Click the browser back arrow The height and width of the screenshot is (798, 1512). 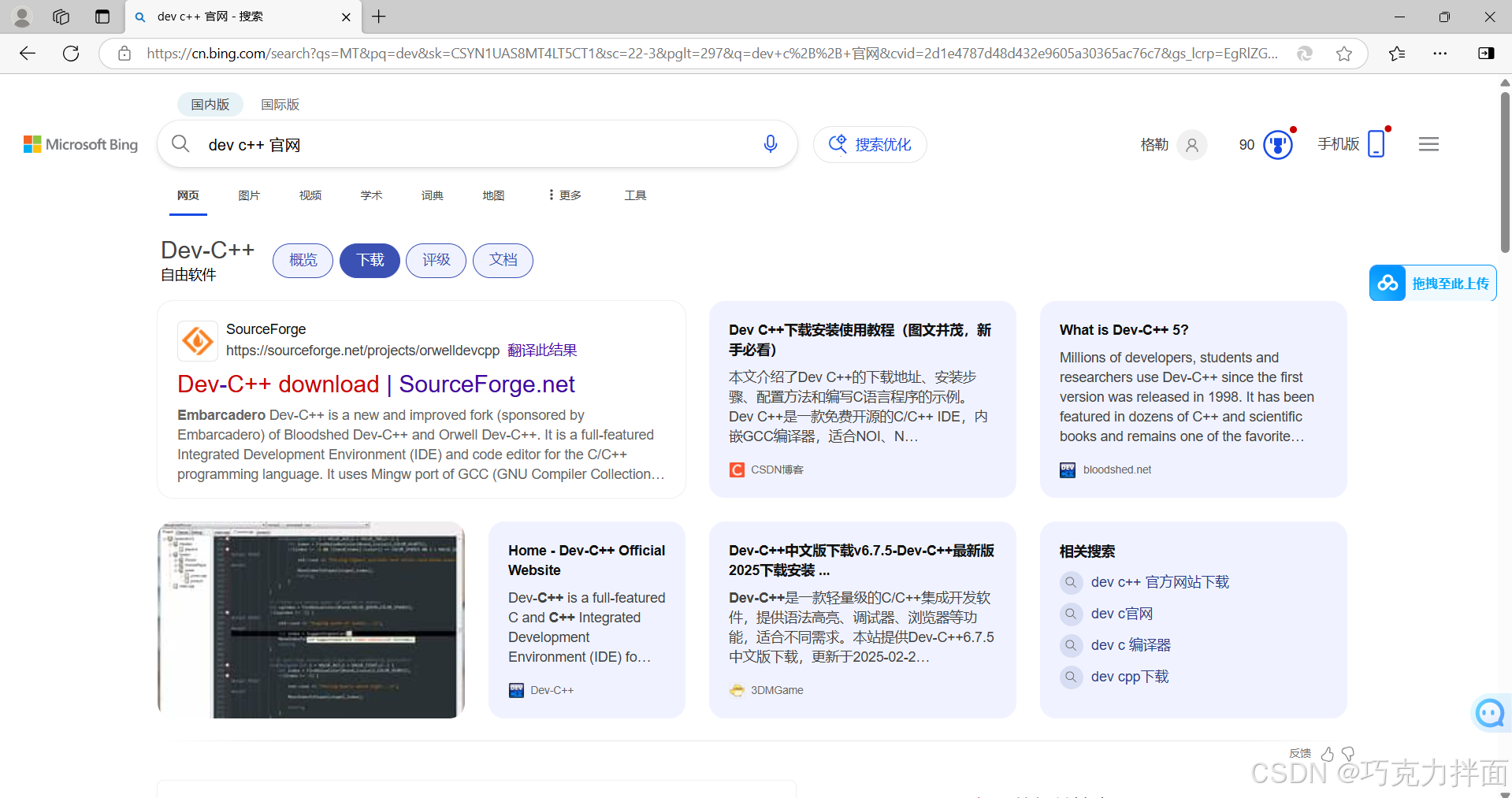tap(28, 54)
